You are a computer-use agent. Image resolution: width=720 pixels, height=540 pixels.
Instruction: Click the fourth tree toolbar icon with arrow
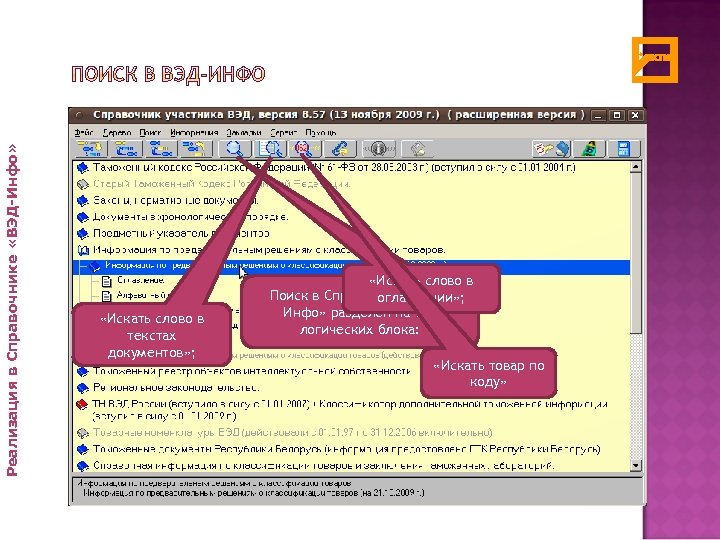195,149
